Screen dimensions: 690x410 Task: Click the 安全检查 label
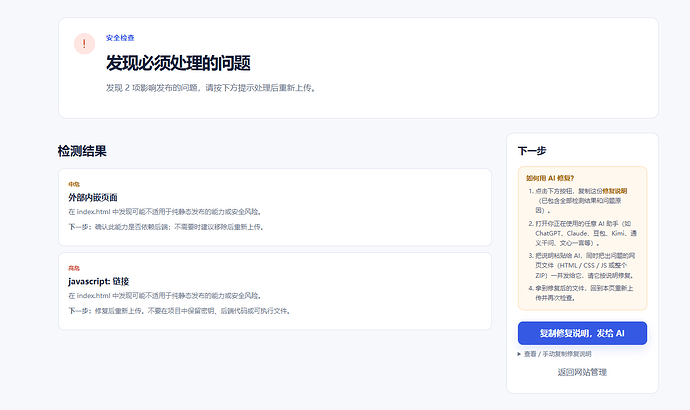(120, 38)
